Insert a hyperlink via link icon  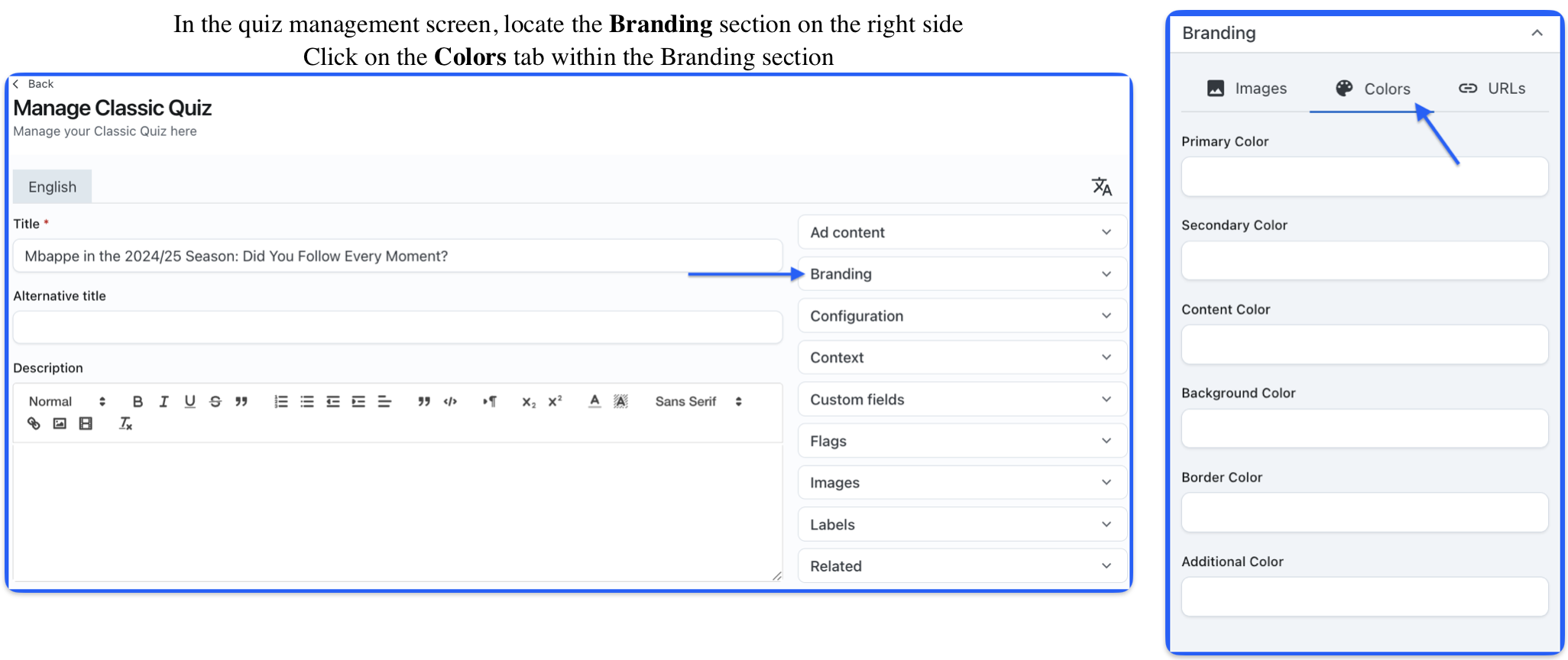click(34, 424)
